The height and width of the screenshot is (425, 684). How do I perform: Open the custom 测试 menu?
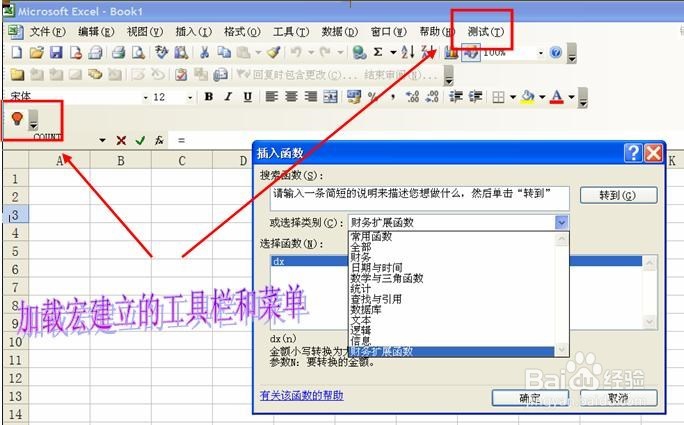[x=486, y=32]
